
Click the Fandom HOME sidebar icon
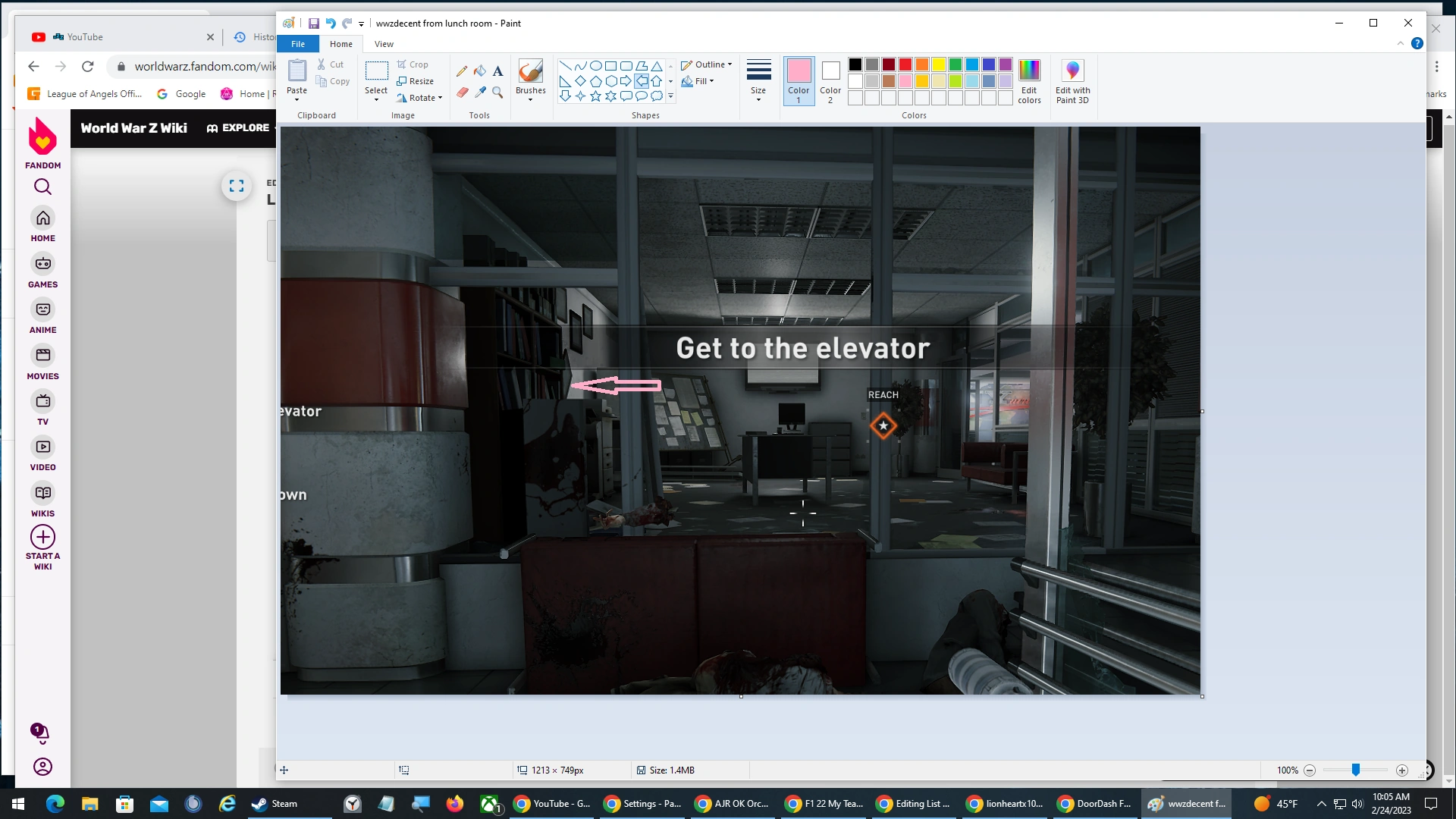[x=42, y=224]
